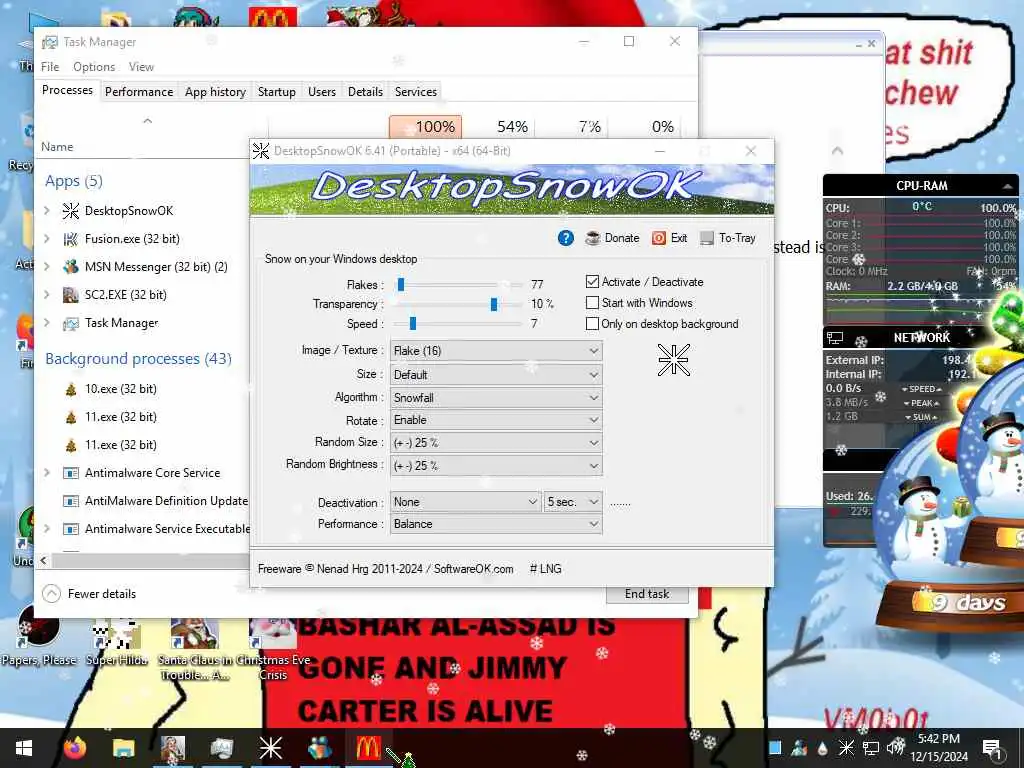Click Fewer details in Task Manager
The width and height of the screenshot is (1024, 768).
(x=89, y=594)
